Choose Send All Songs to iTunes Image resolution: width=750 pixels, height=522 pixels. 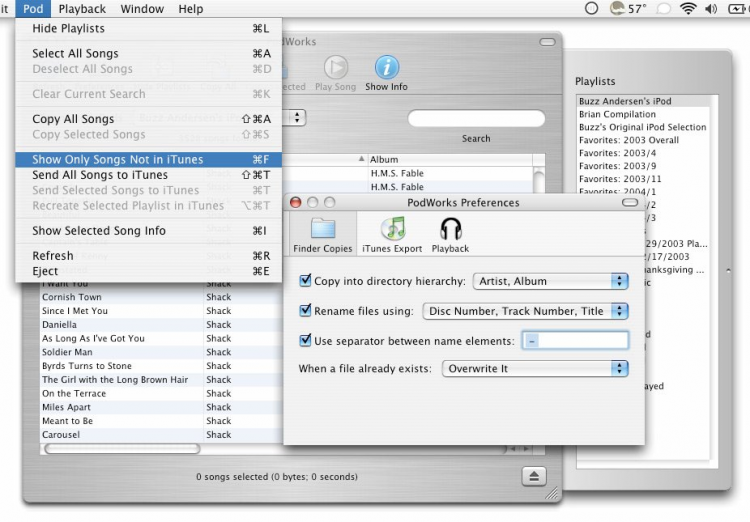tap(149, 175)
